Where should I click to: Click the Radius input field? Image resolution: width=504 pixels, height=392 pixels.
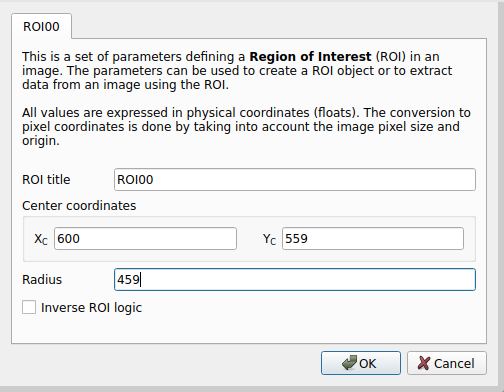tap(295, 279)
